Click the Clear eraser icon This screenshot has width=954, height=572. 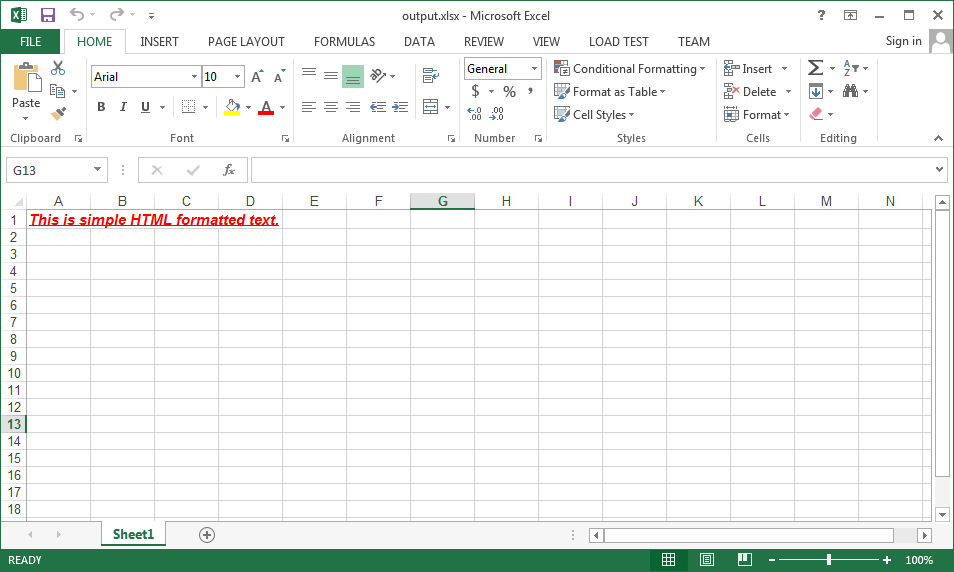click(816, 114)
